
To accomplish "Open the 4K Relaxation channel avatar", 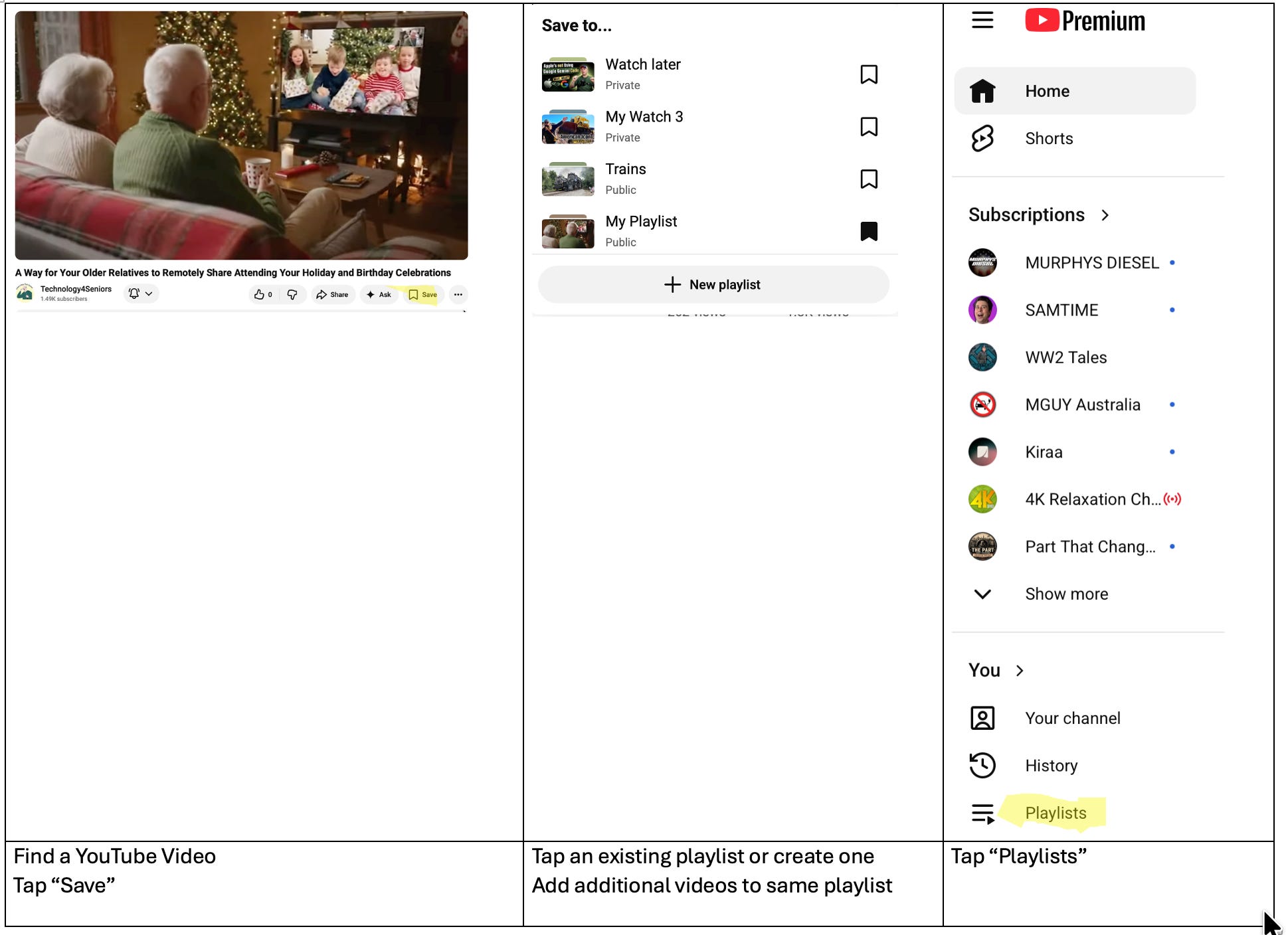I will pos(982,499).
